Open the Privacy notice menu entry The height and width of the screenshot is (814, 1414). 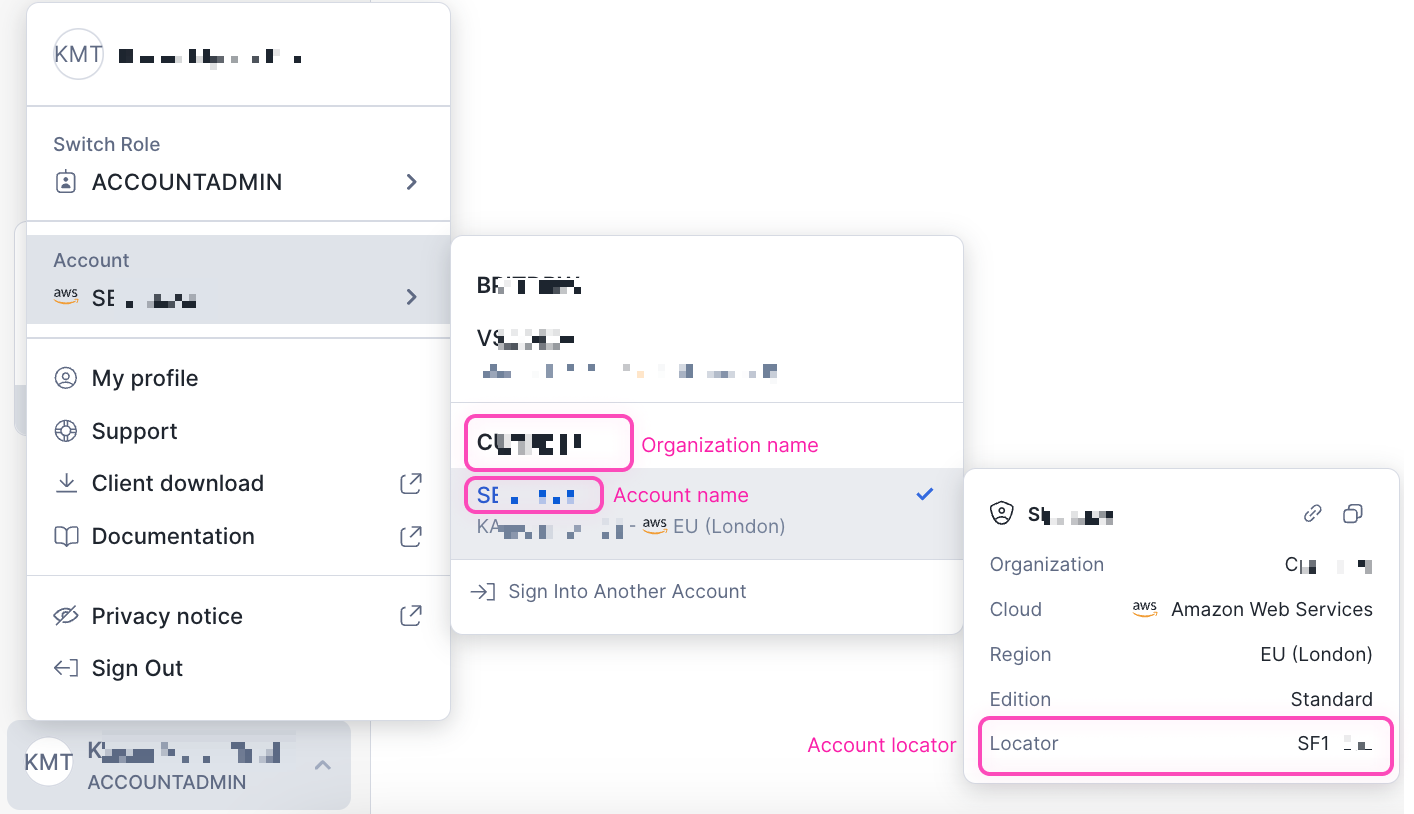pos(167,616)
